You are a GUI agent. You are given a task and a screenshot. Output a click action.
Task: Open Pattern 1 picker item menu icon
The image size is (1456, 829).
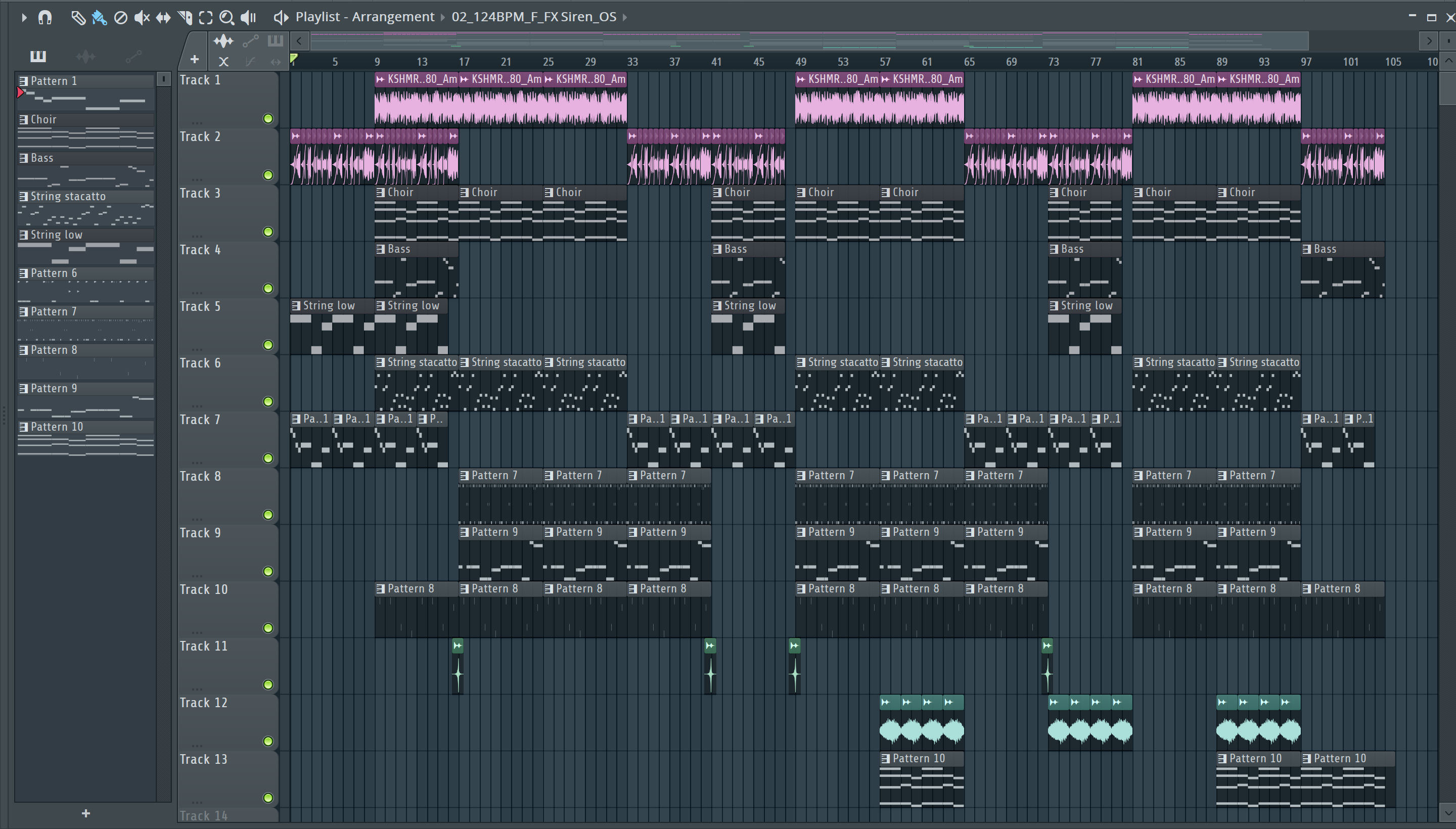coord(23,81)
